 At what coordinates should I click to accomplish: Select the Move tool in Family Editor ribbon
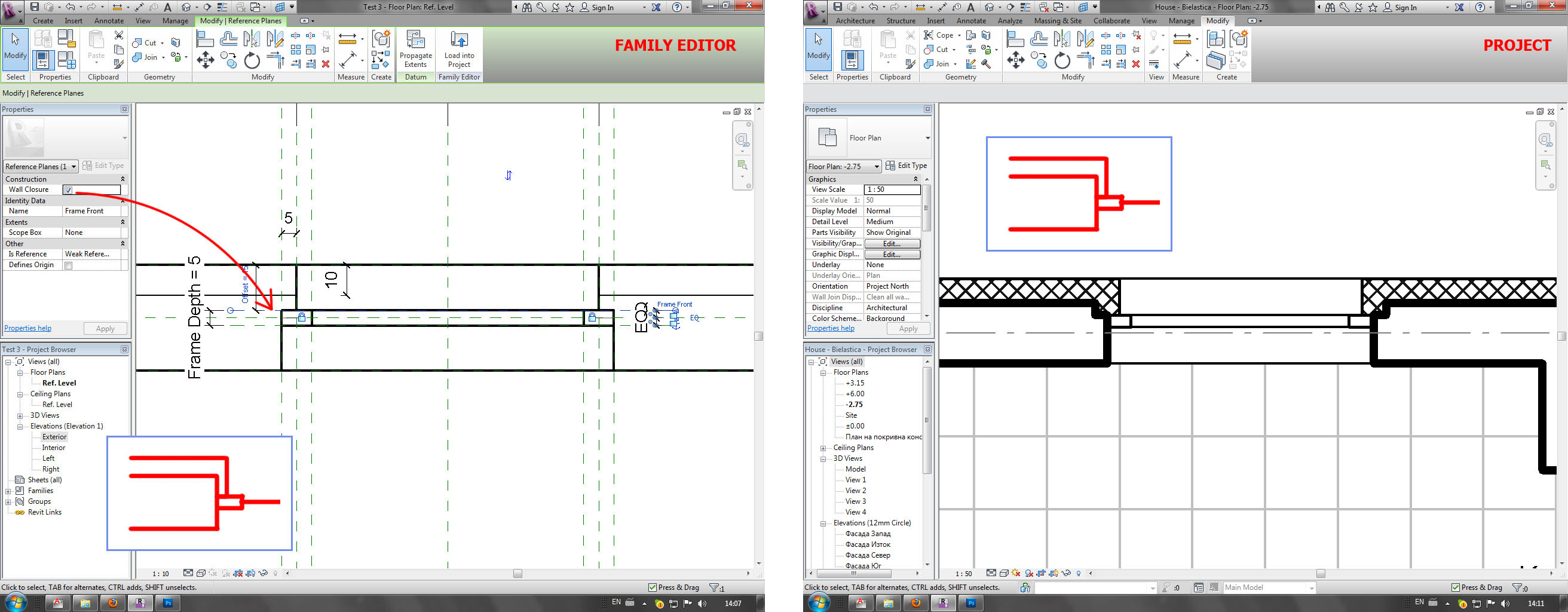click(205, 60)
